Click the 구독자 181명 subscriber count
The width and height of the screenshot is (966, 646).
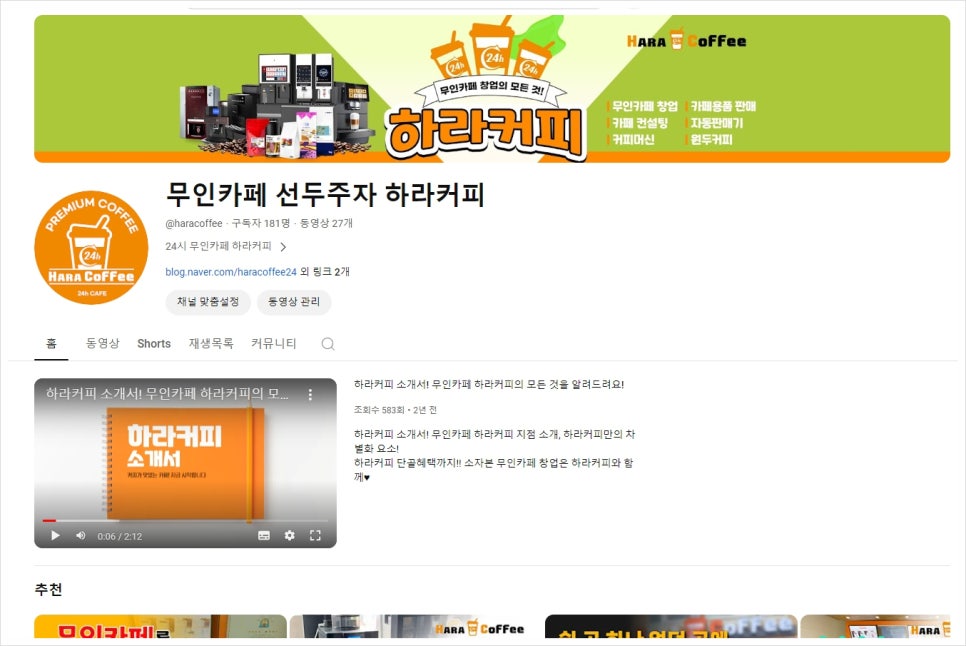[x=261, y=224]
